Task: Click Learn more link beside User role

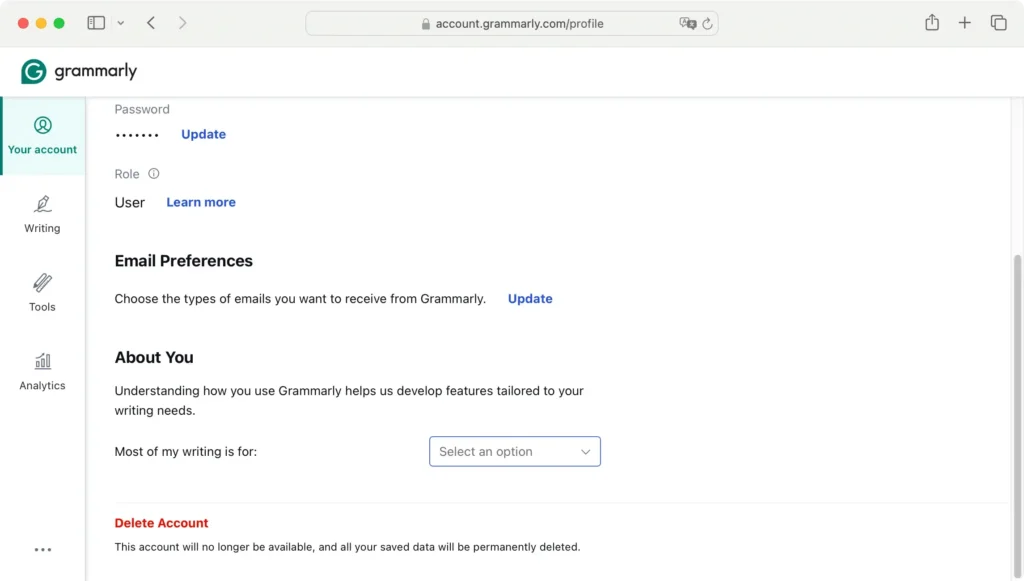Action: point(201,202)
